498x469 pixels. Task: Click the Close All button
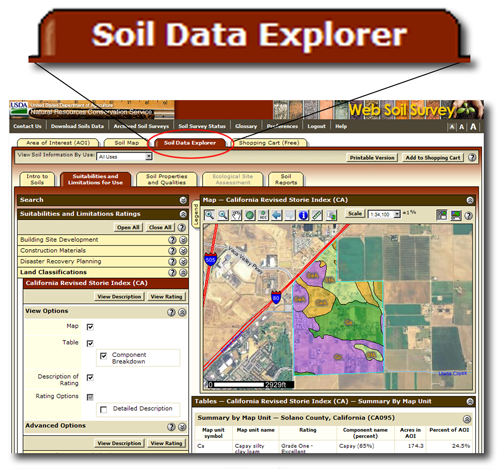click(x=160, y=227)
